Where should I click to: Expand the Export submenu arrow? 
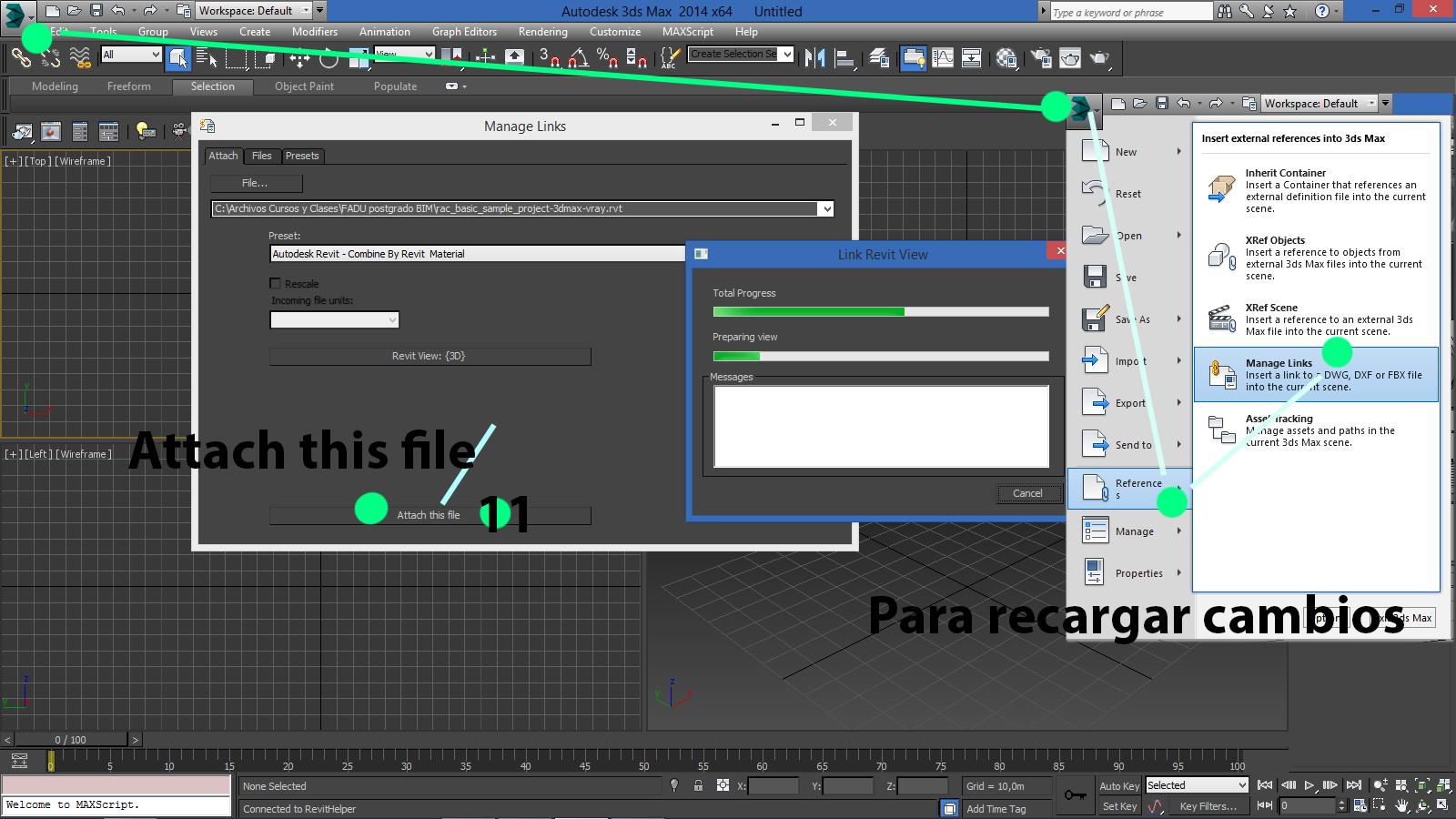[1178, 402]
